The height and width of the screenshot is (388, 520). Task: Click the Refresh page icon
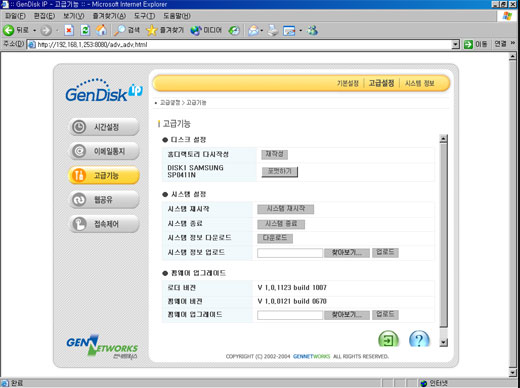[x=85, y=30]
